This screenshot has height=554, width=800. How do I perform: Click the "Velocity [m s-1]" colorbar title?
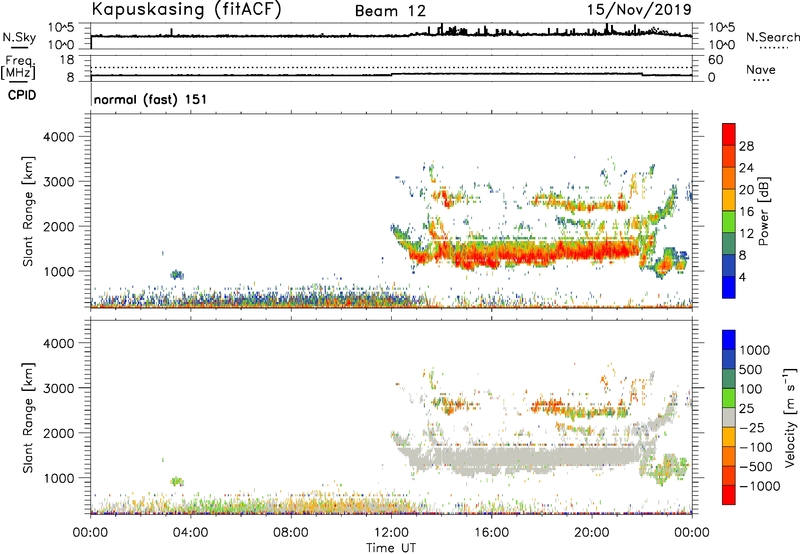790,417
